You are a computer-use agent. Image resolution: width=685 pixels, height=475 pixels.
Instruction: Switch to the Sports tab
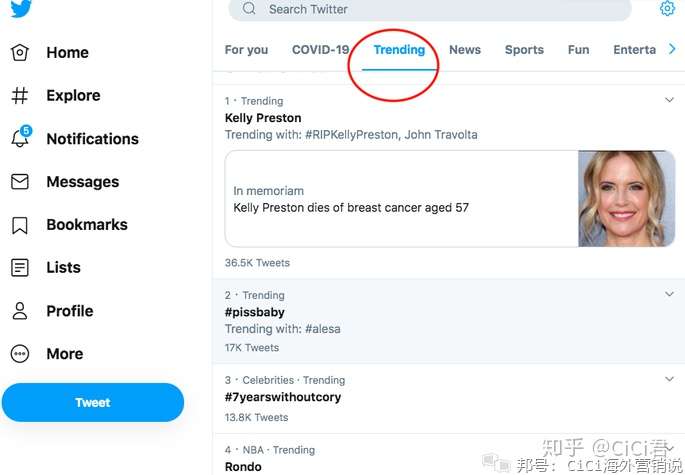pos(524,50)
